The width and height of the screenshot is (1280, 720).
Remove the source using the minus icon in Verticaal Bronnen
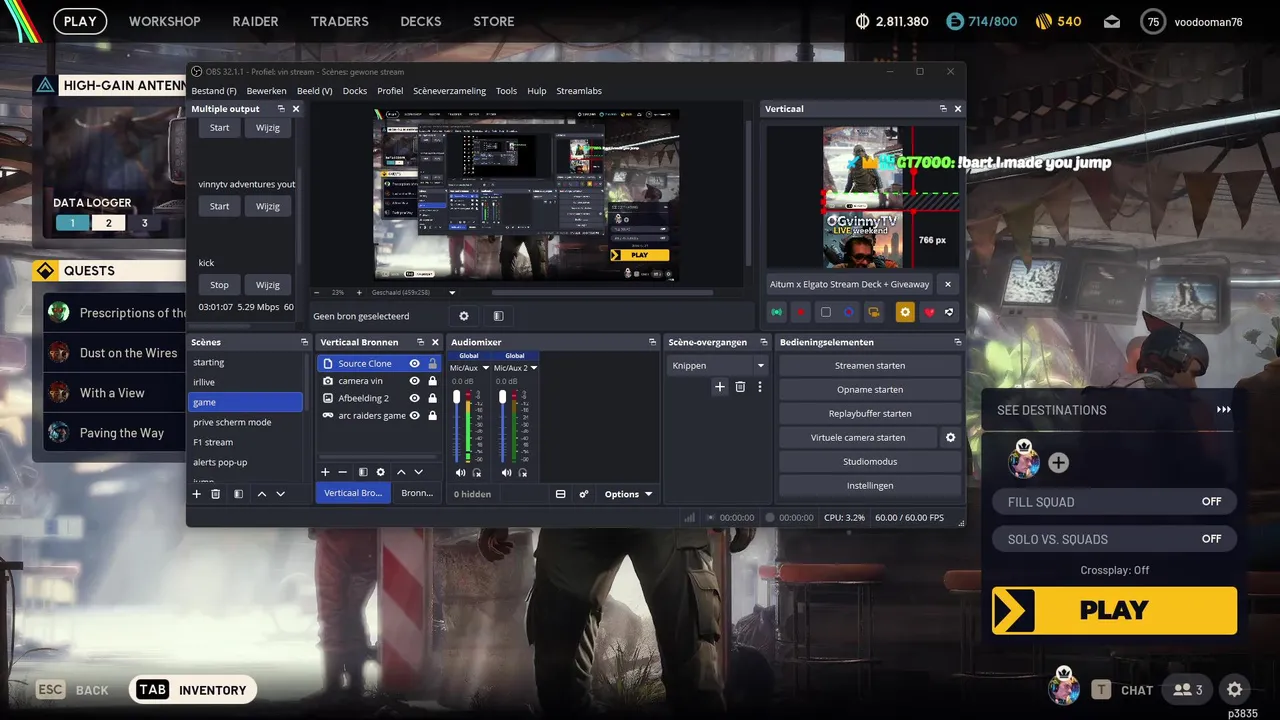[x=343, y=472]
